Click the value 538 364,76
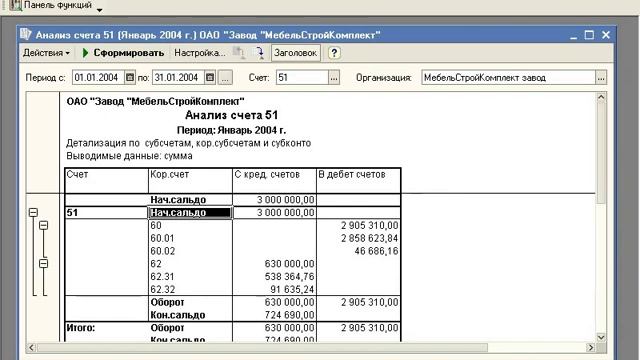The width and height of the screenshot is (640, 360). click(289, 276)
